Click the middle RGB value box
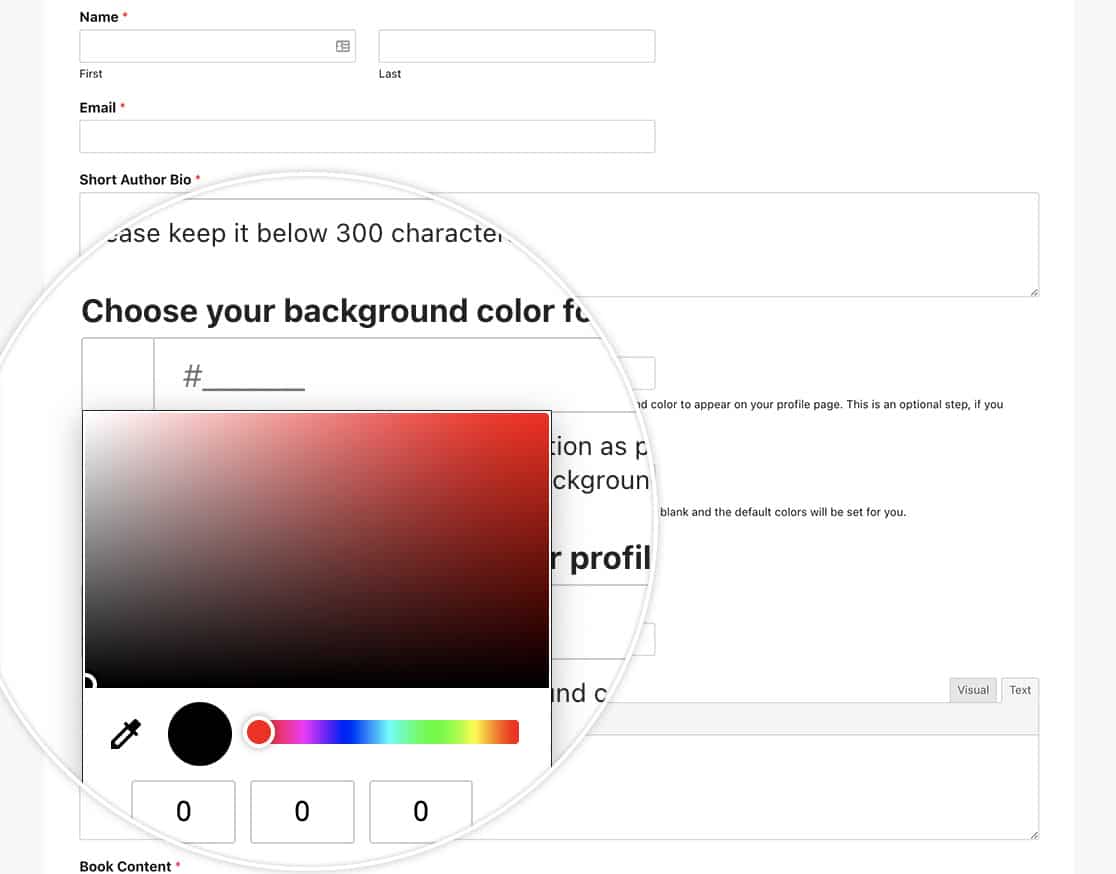 click(x=302, y=811)
